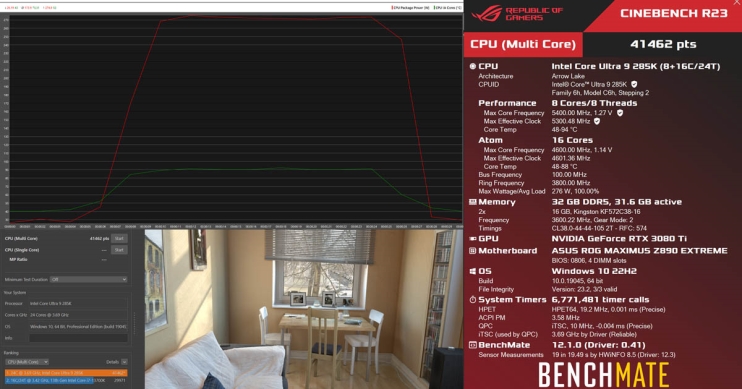Click the Windows logo beside OS
Viewport: 742px width, 389px height.
(472, 271)
